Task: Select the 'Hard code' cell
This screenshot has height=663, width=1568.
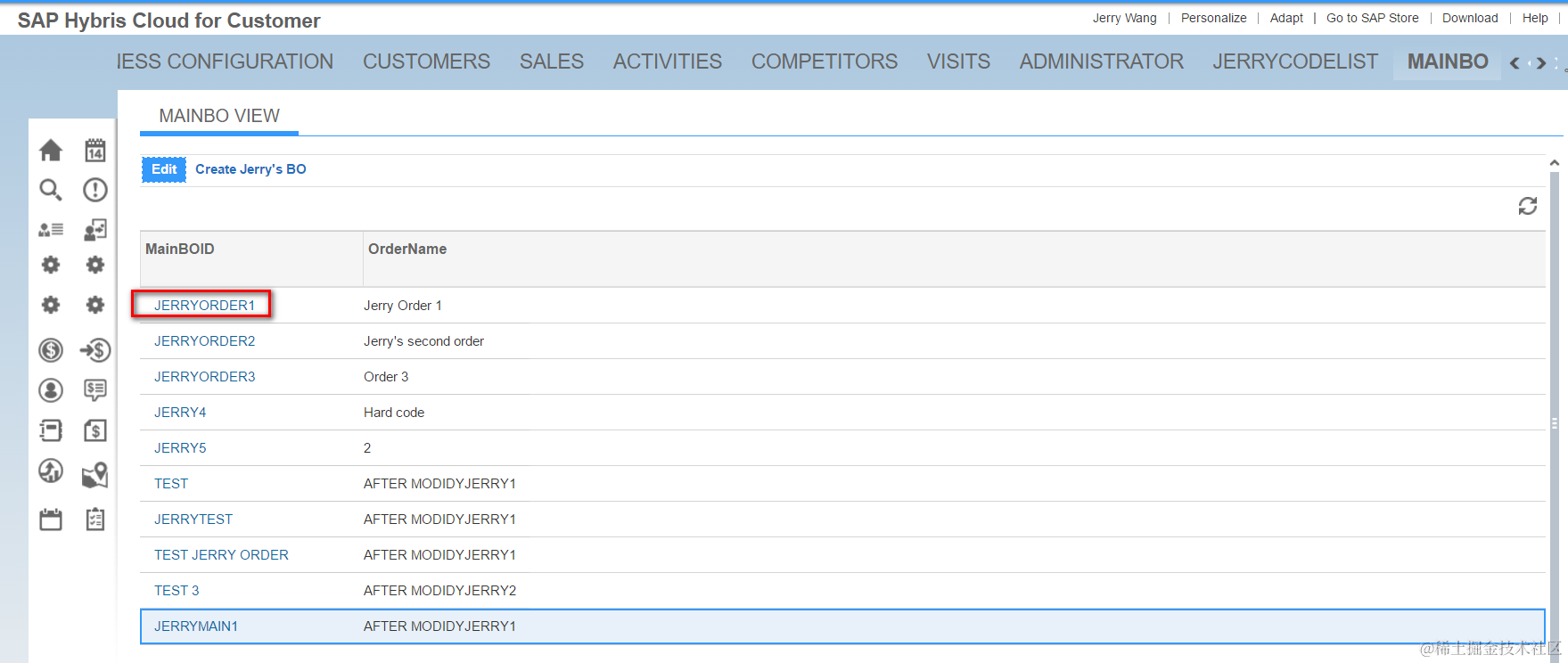Action: 394,413
